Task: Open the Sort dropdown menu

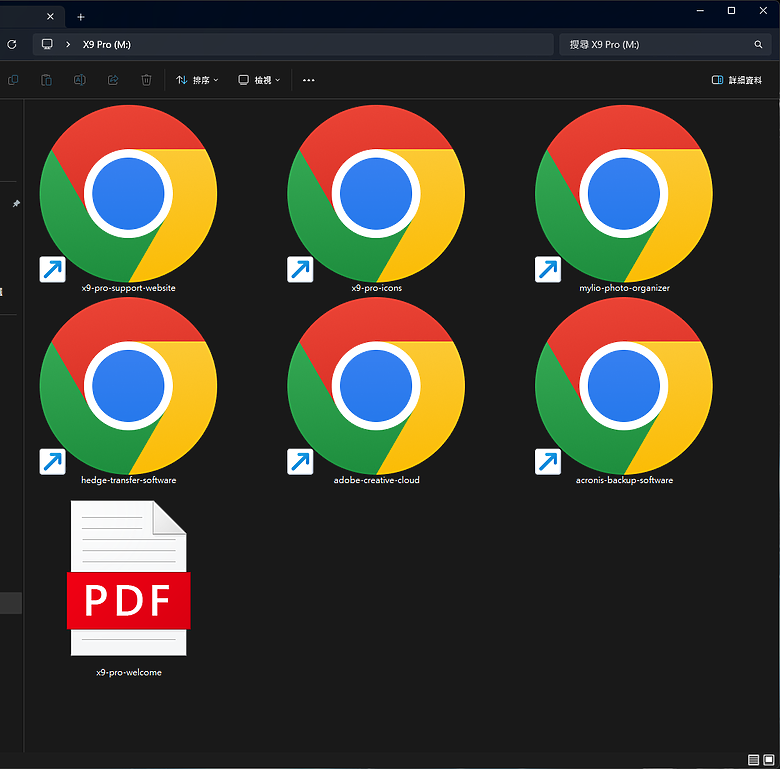Action: [x=197, y=80]
